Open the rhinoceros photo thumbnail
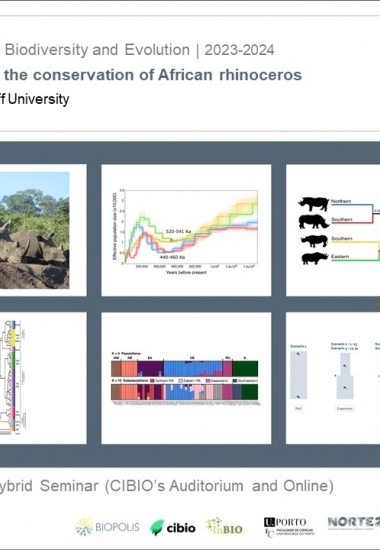The width and height of the screenshot is (380, 550). click(34, 230)
